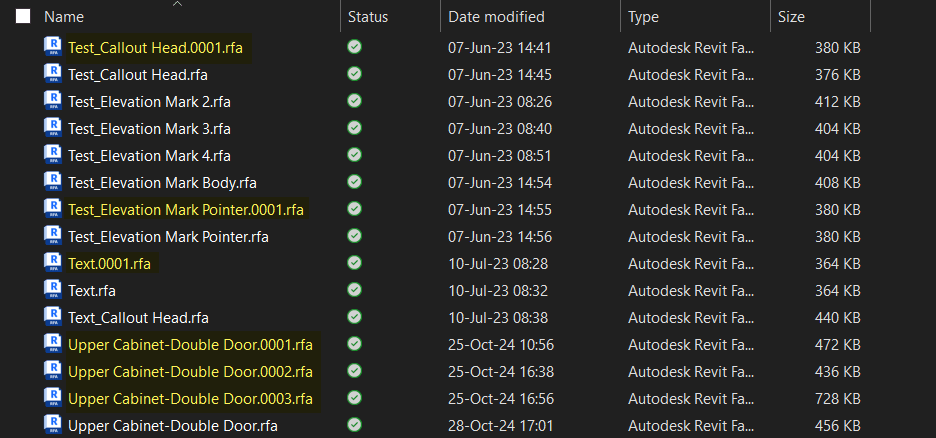Viewport: 936px width, 438px height.
Task: Click the Revit icon of Upper Cabinet-Double Door.0002.rfa
Action: click(x=53, y=371)
